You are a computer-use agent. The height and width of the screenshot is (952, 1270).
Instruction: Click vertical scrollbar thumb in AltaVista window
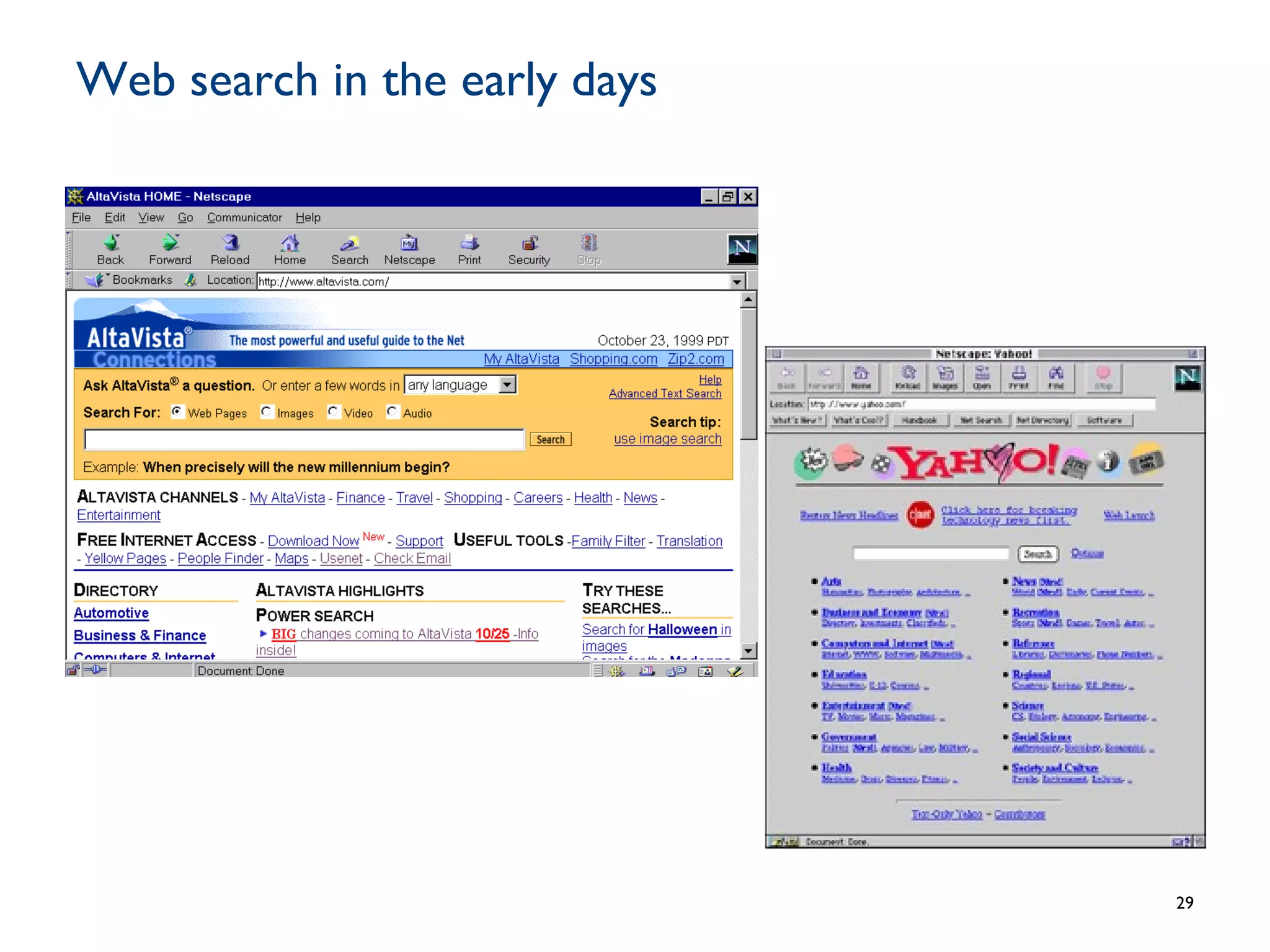click(x=748, y=374)
